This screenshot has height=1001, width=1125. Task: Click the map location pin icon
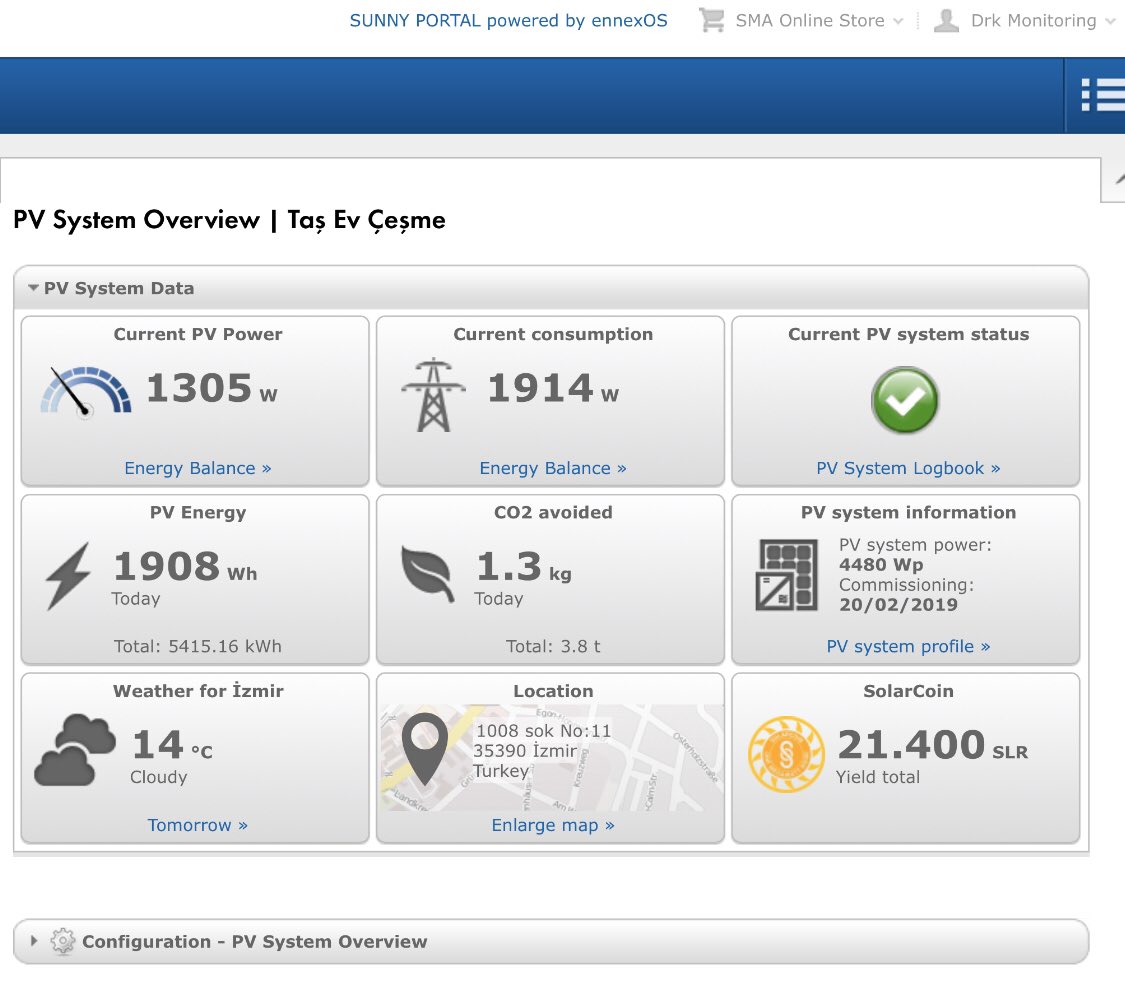(x=425, y=749)
